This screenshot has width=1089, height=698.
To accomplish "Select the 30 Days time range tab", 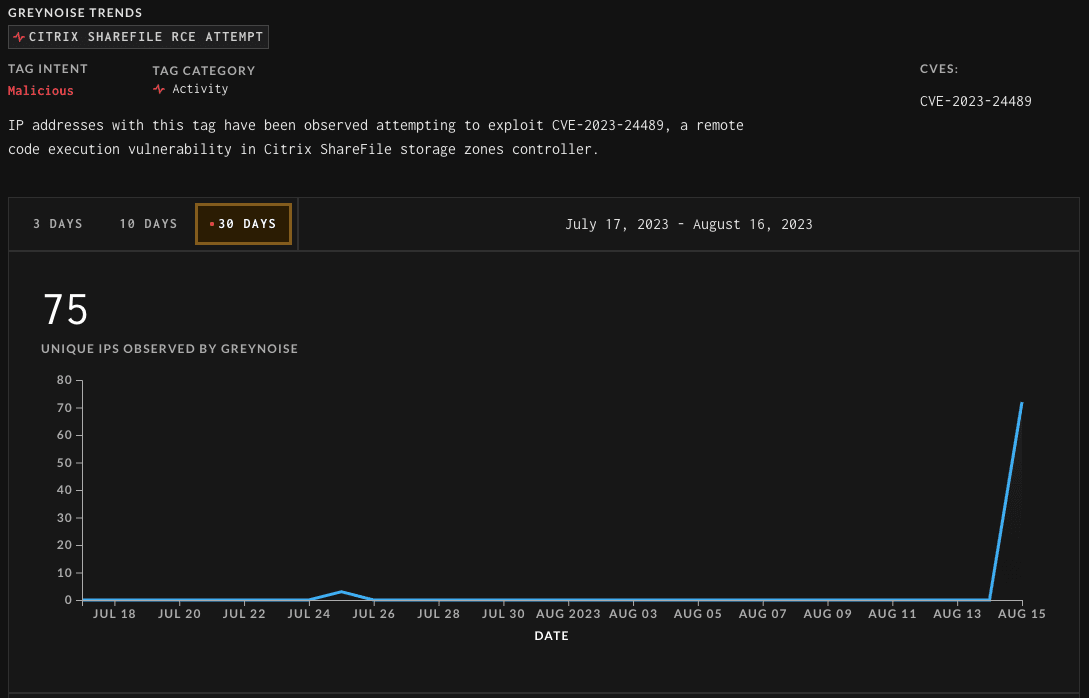I will click(x=246, y=224).
